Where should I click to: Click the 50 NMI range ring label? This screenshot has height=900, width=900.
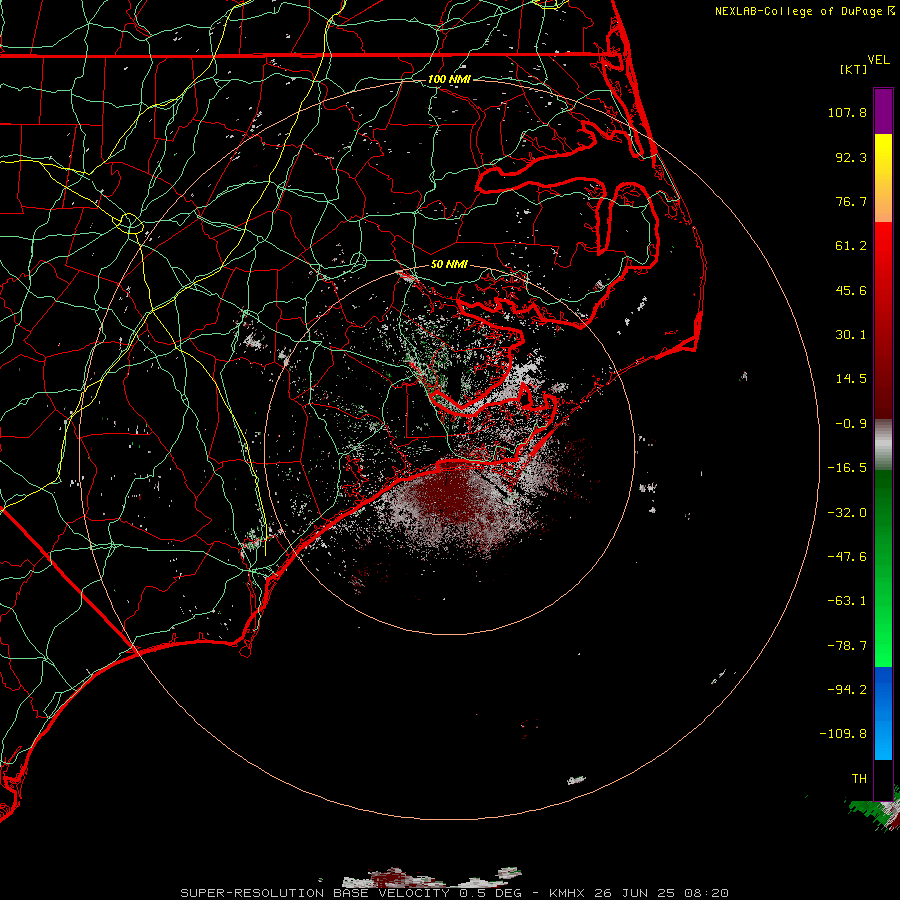(449, 265)
